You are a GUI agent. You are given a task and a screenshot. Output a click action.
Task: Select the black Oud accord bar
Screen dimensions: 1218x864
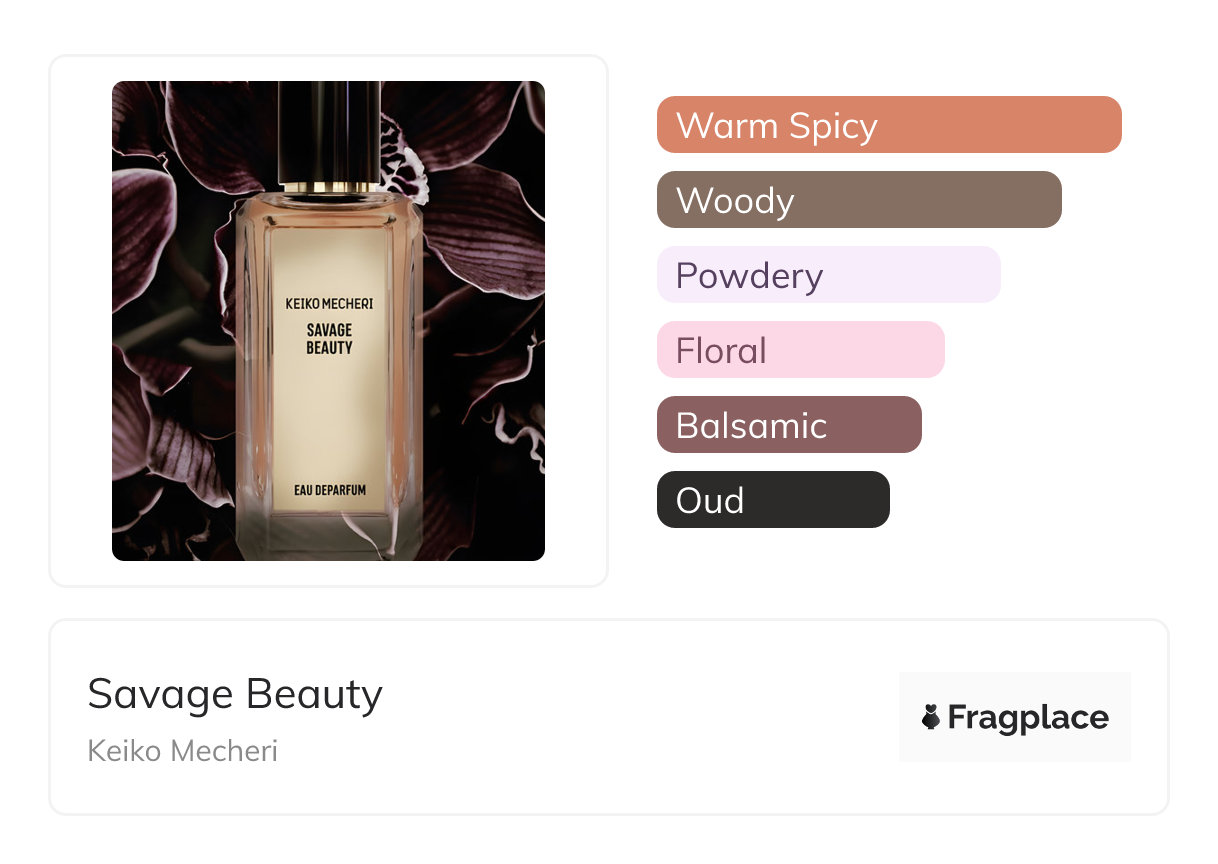[x=772, y=500]
